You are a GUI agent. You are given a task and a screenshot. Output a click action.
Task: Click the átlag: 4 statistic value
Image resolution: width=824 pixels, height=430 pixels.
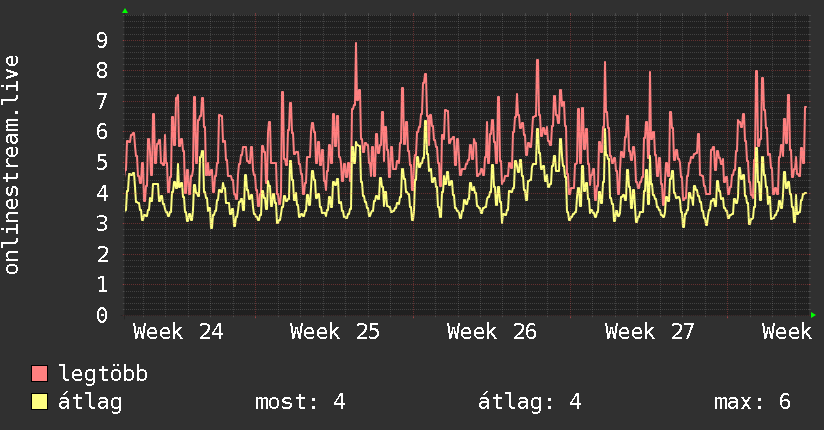[x=530, y=402]
